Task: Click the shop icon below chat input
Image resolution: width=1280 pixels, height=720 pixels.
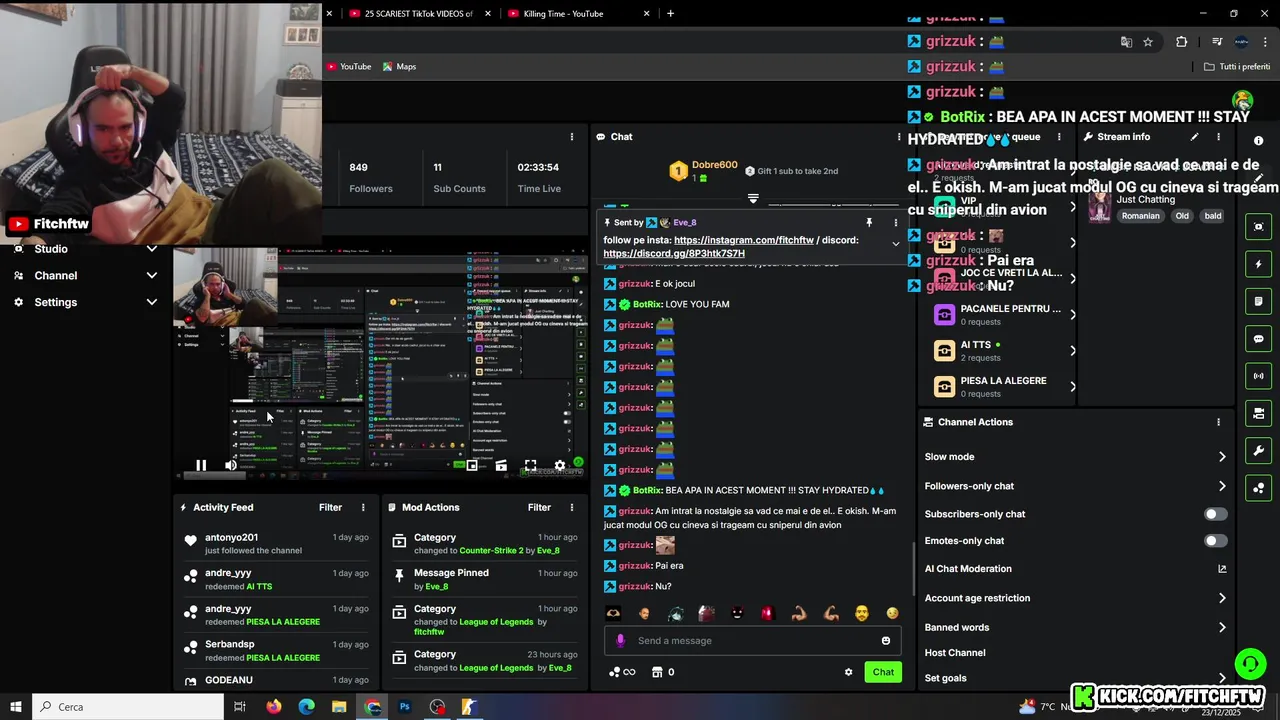Action: (x=657, y=672)
